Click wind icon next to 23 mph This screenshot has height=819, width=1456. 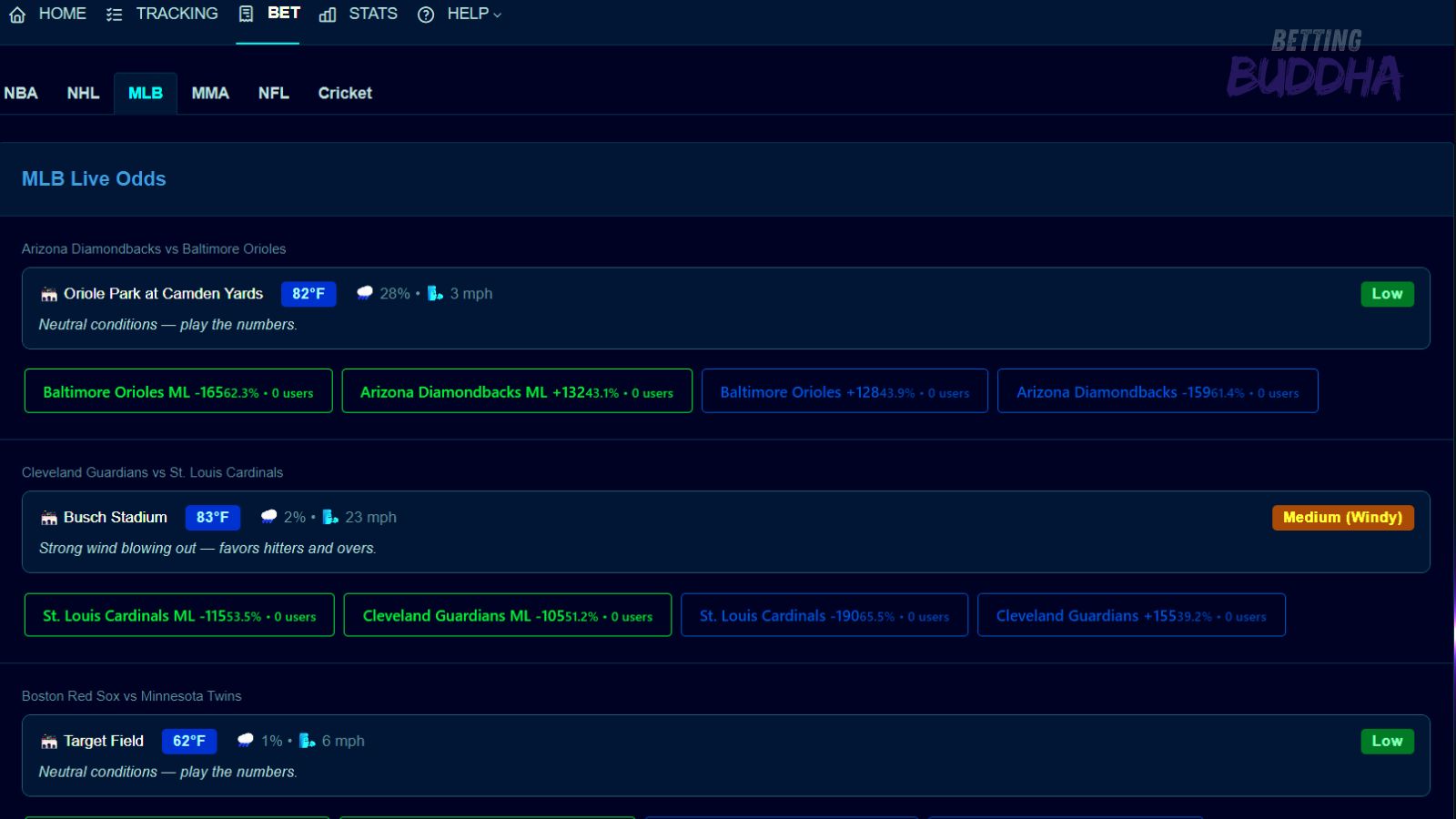(x=330, y=517)
